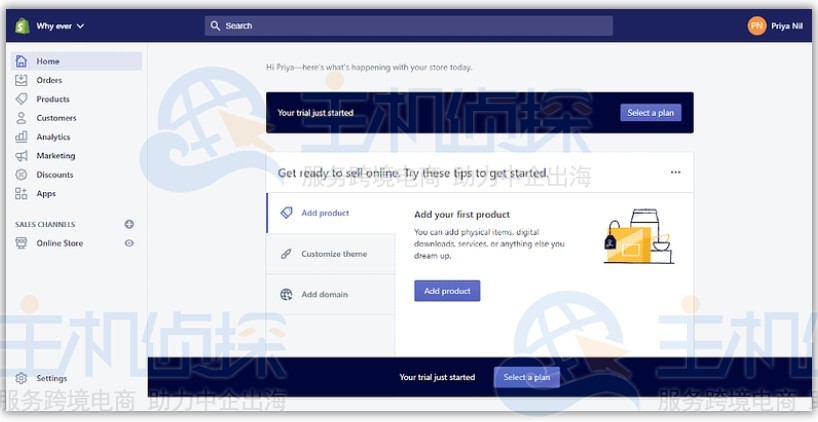
Task: Open the three-dot card options menu
Action: coord(676,172)
